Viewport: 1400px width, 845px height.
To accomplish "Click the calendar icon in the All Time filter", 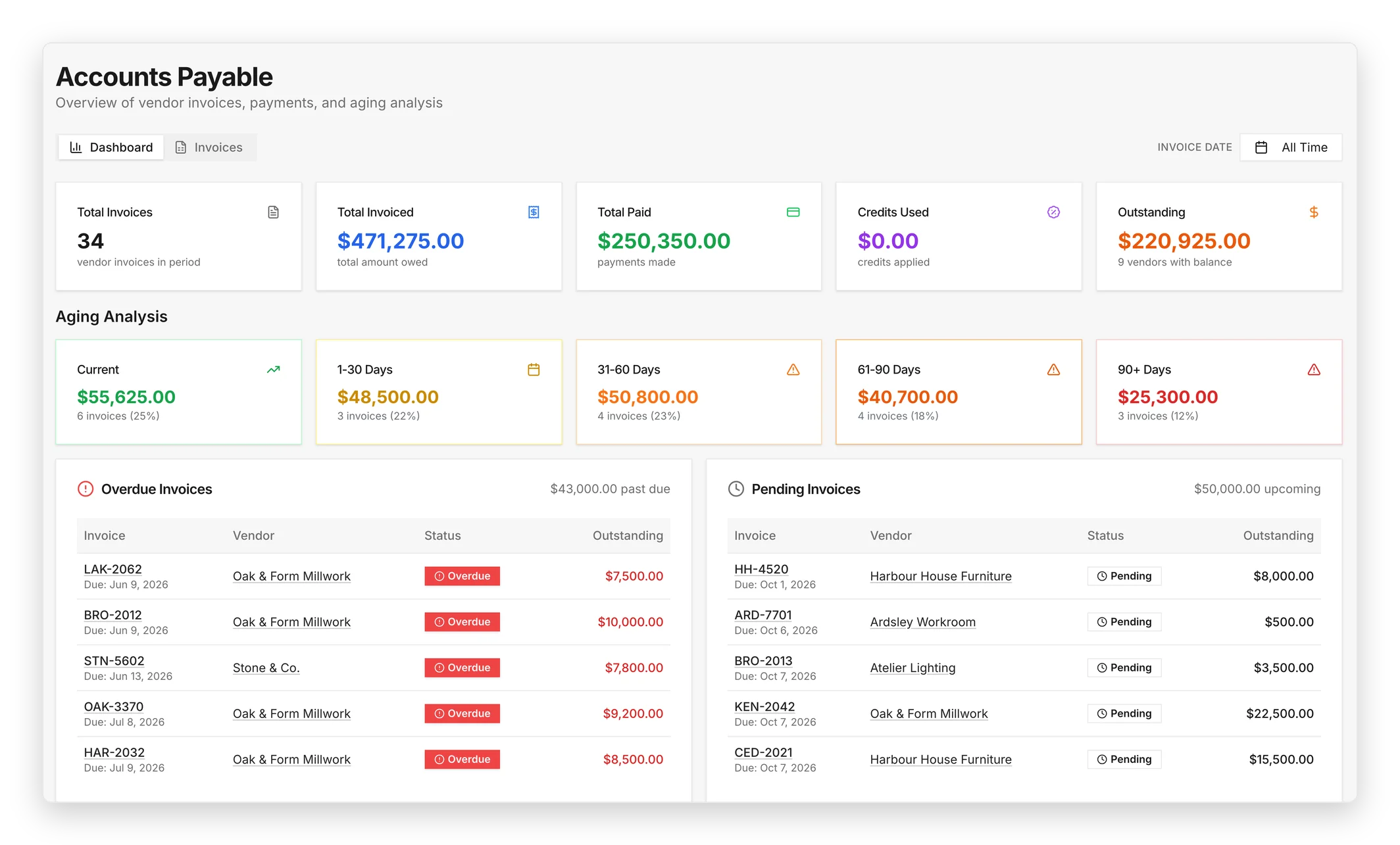I will (1261, 147).
